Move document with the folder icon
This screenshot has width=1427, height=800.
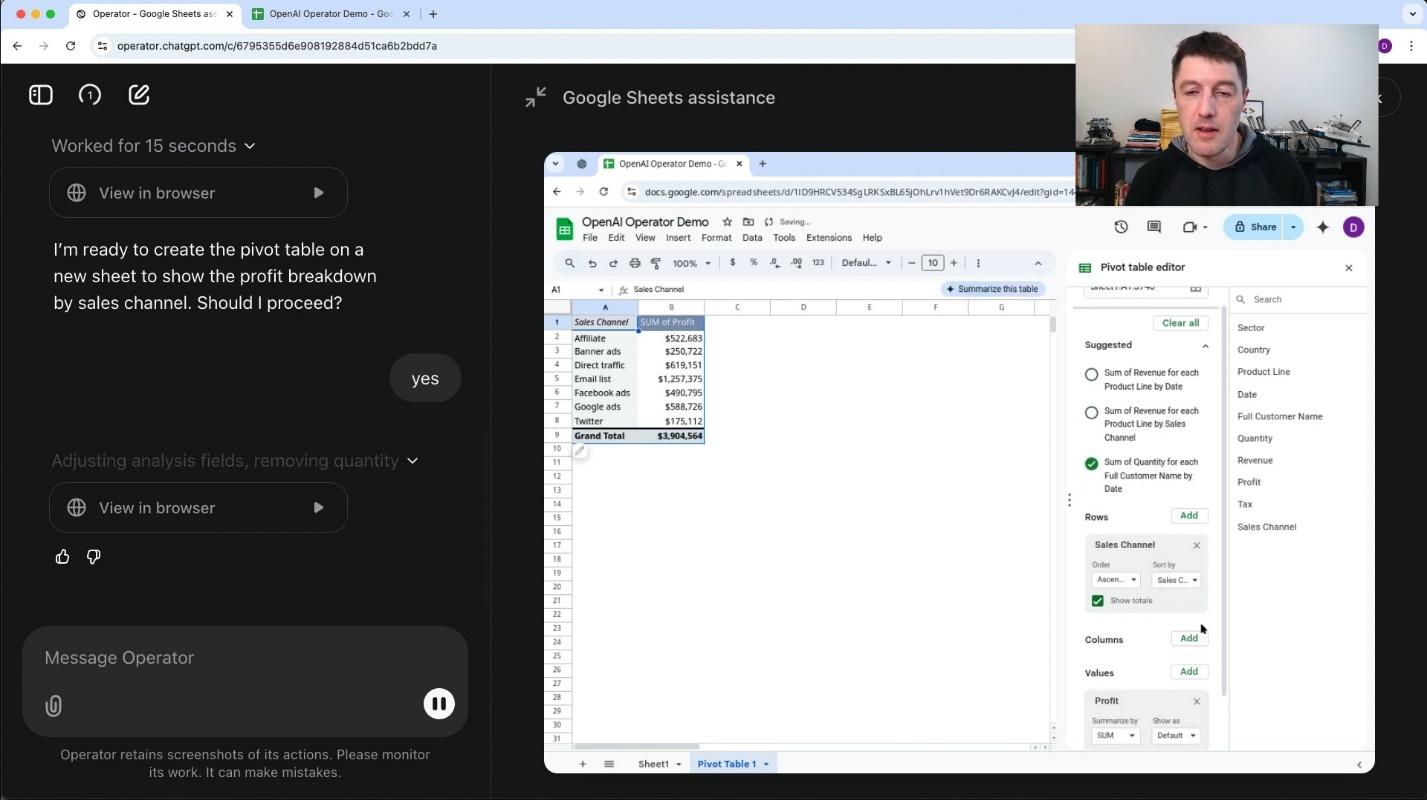coord(748,222)
